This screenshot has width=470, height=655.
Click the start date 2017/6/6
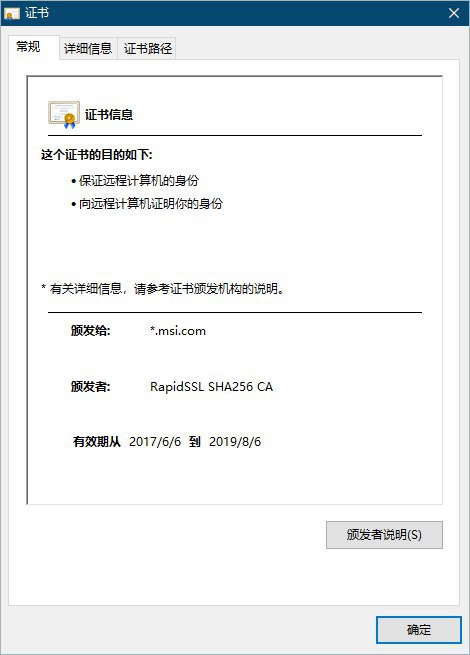tap(155, 442)
